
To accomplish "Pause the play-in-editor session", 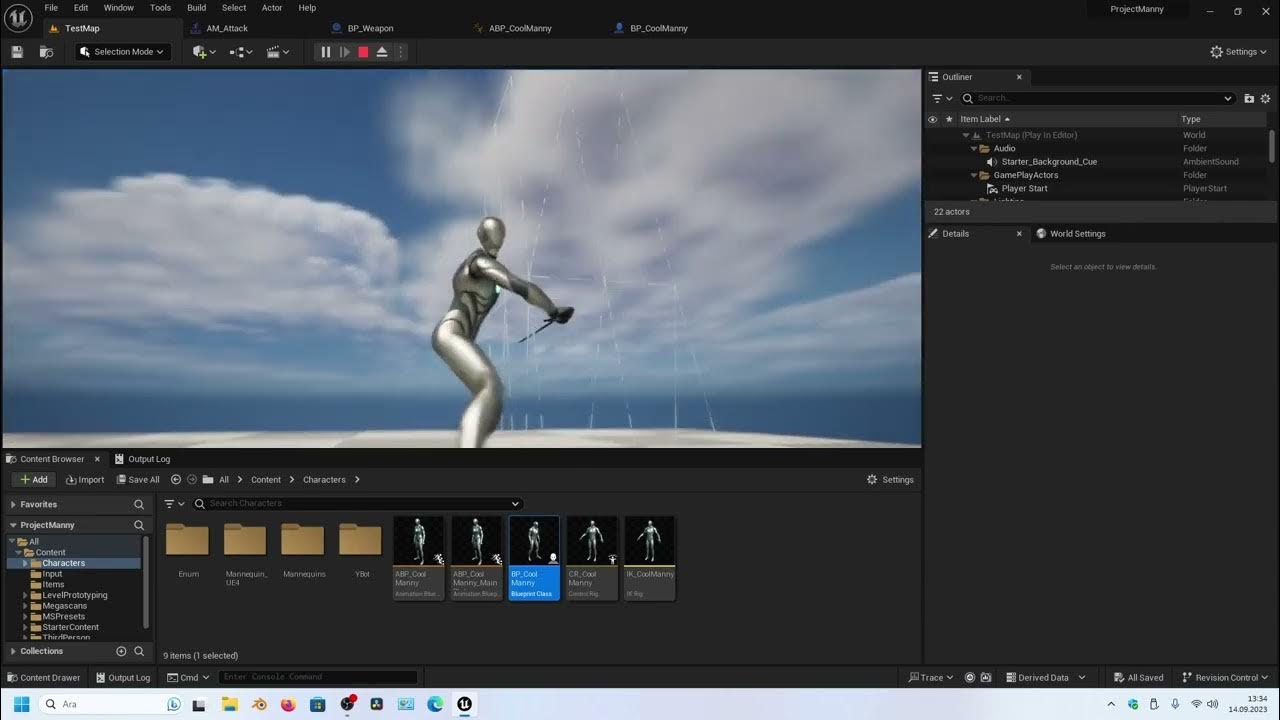I will click(x=325, y=52).
